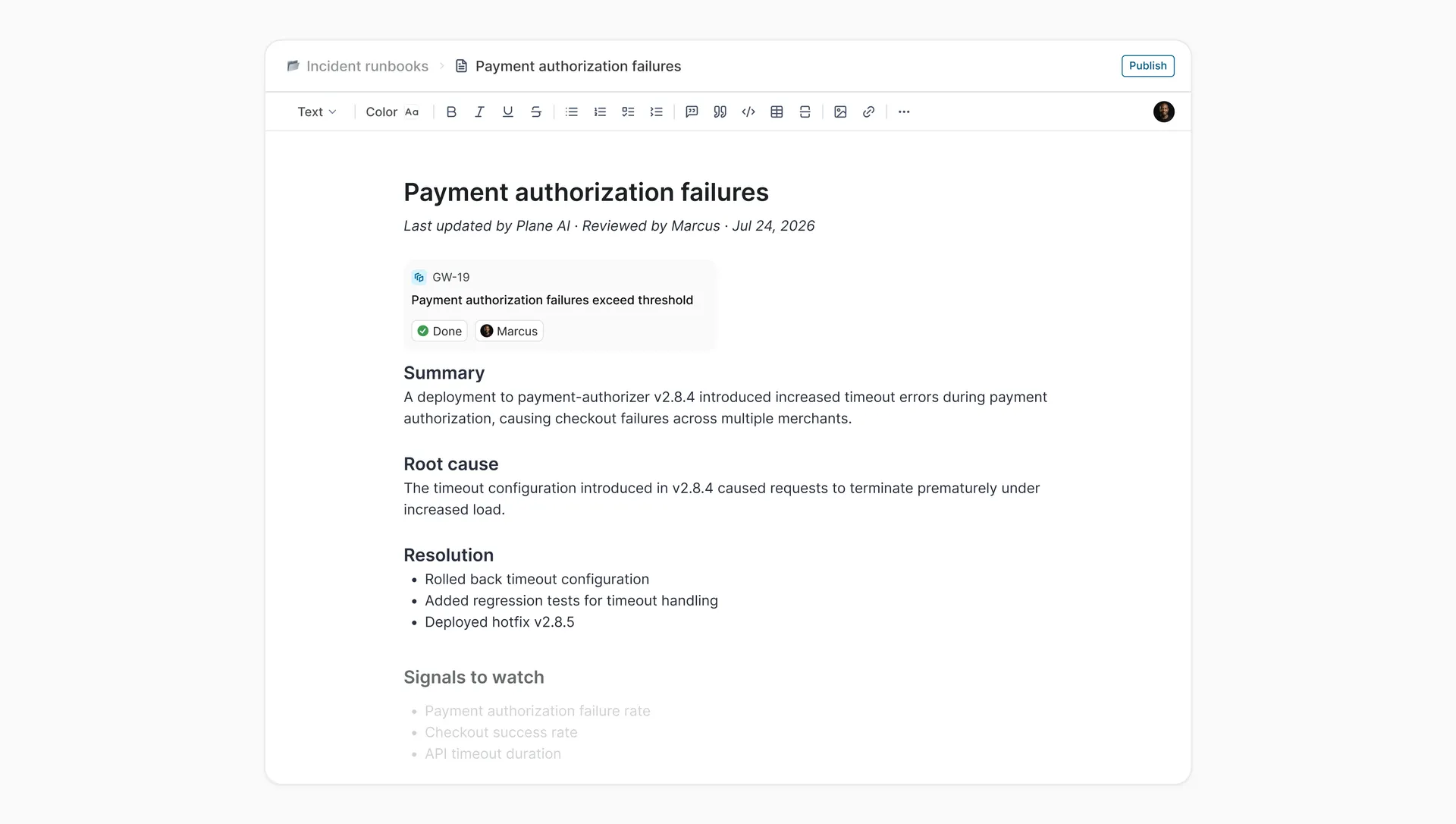Screen dimensions: 1456x824
Task: Insert a code block
Action: point(748,112)
